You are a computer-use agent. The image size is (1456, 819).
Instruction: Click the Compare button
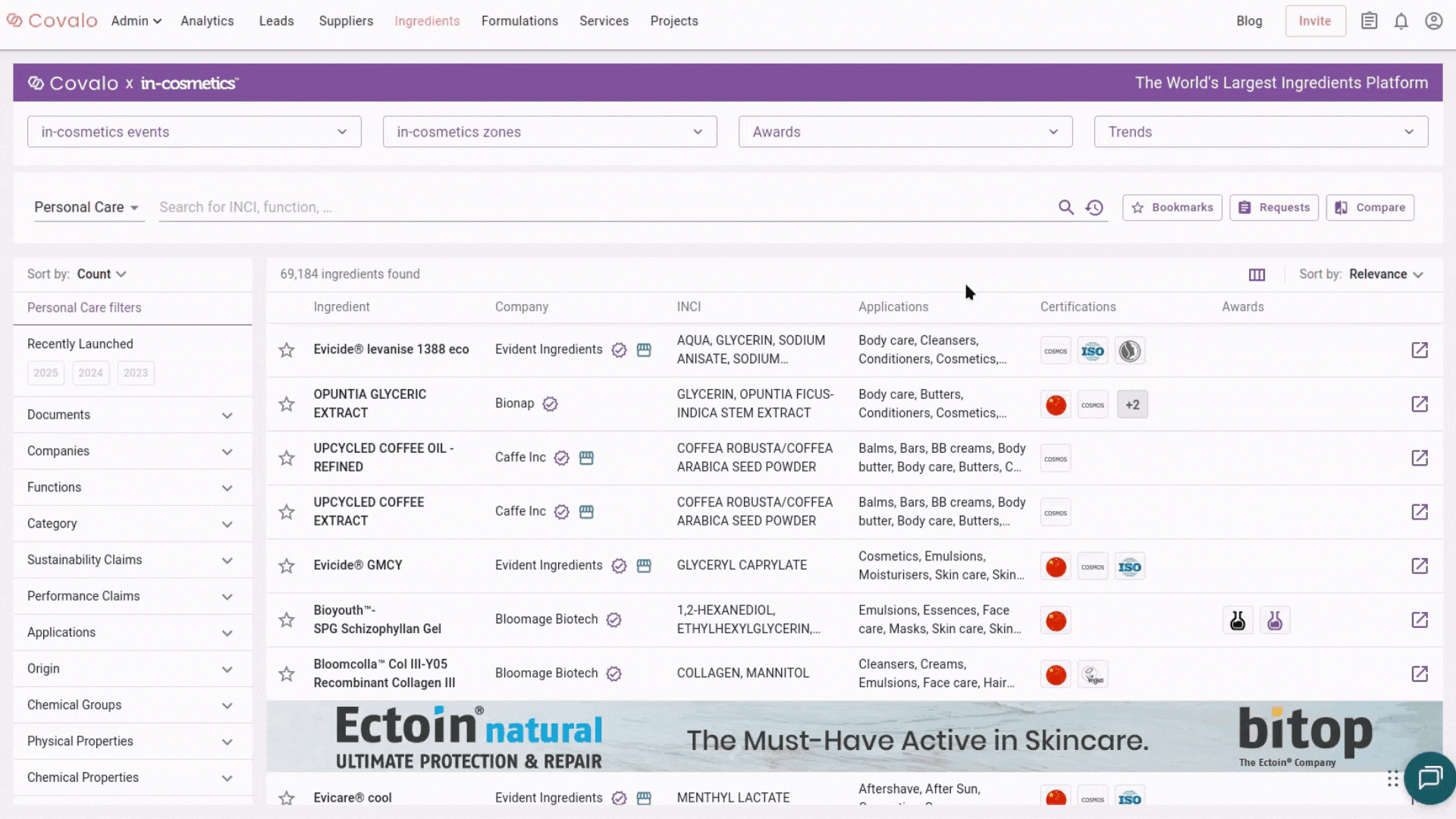pyautogui.click(x=1369, y=207)
